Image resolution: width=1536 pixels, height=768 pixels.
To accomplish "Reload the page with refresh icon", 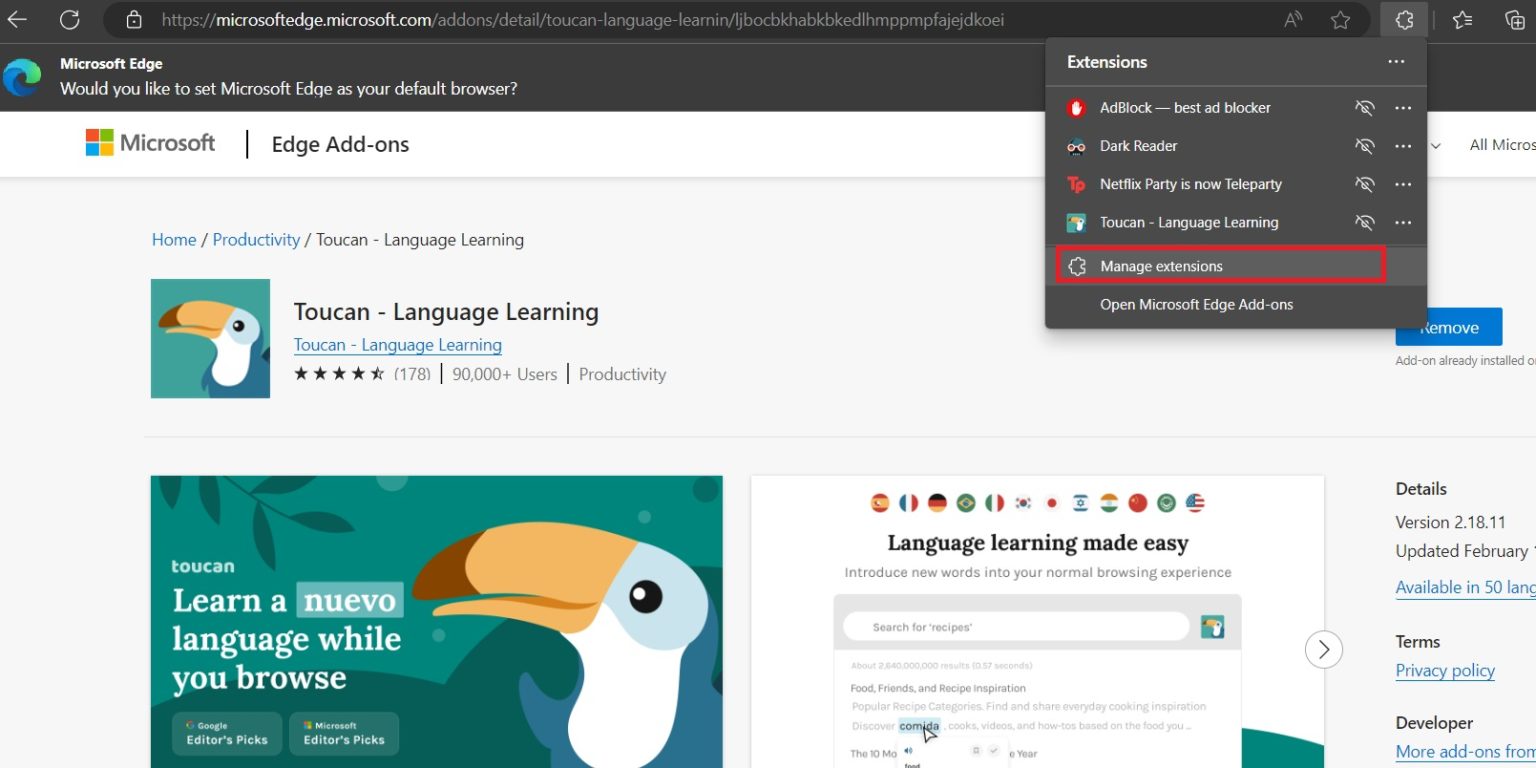I will [69, 20].
